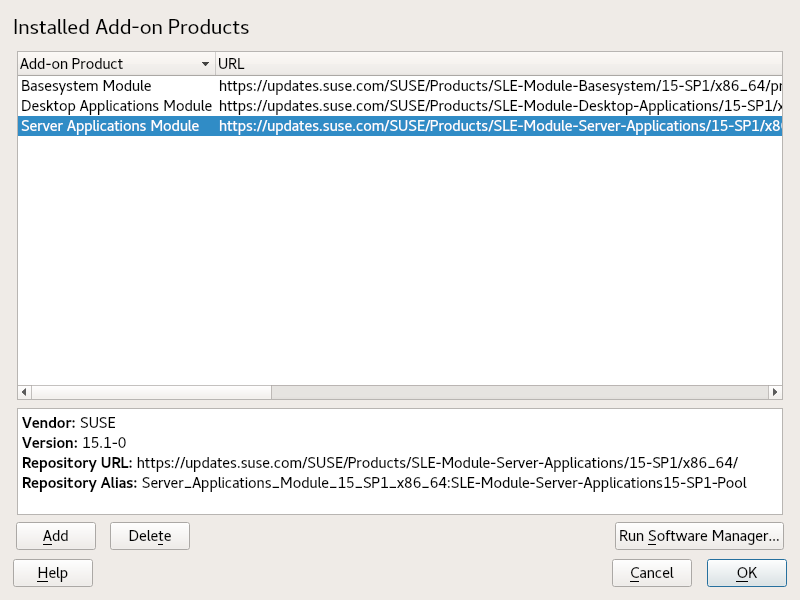This screenshot has width=800, height=600.
Task: Confirm with the OK button
Action: click(x=746, y=573)
